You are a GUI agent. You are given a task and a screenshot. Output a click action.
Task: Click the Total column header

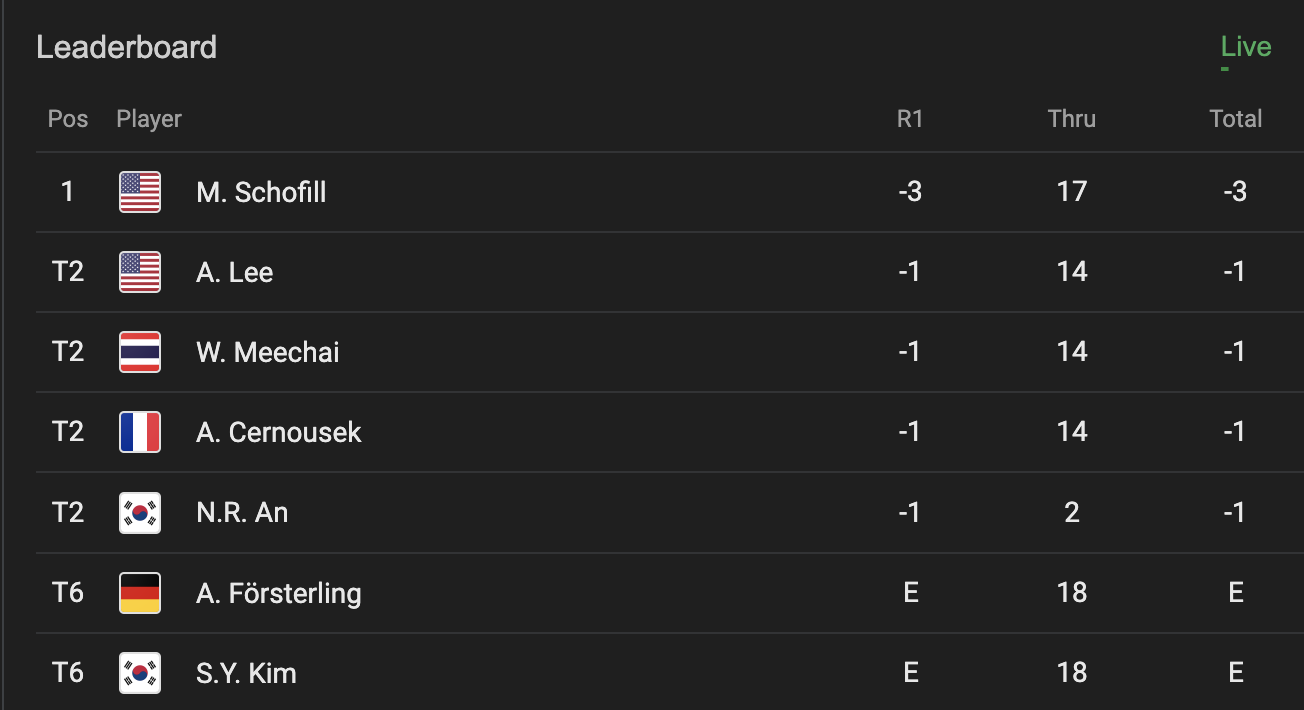pyautogui.click(x=1236, y=119)
